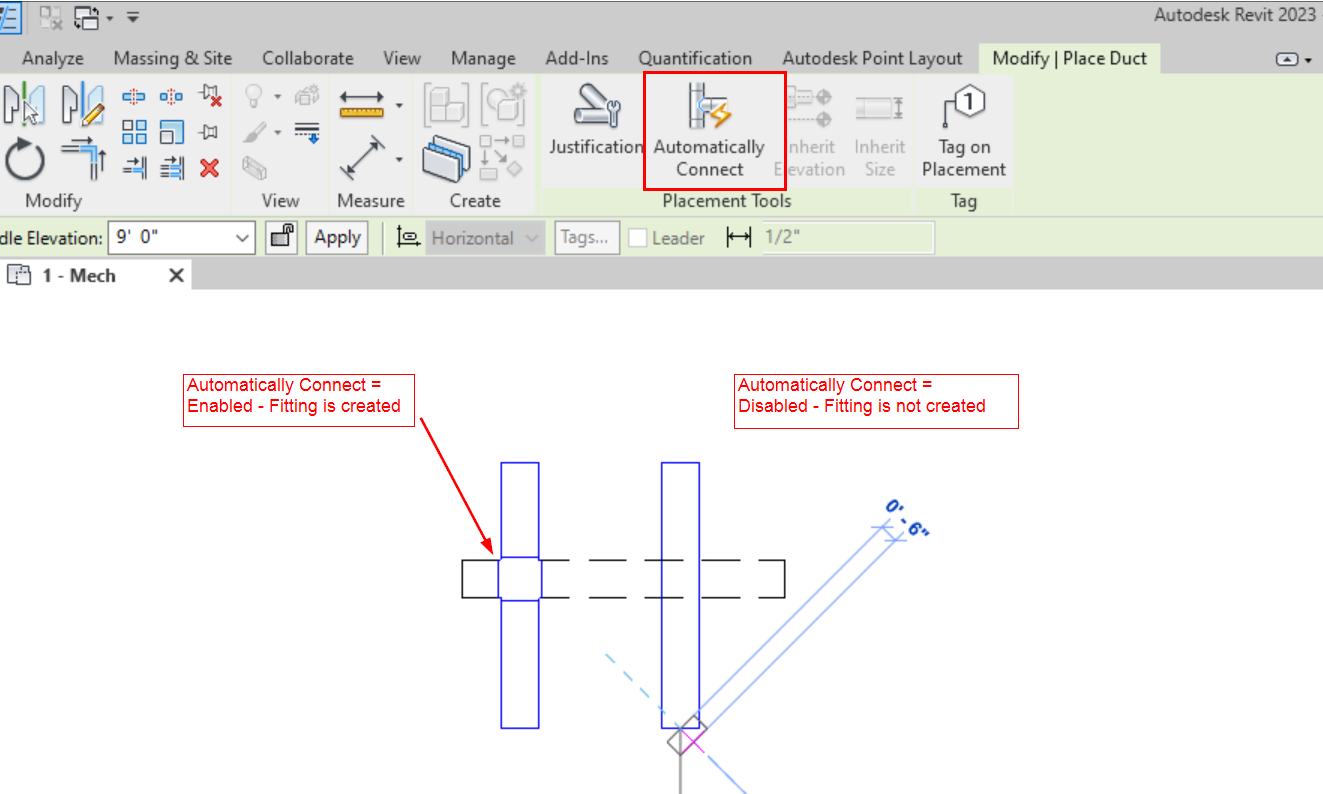Image resolution: width=1323 pixels, height=794 pixels.
Task: Open the Autodesk Point Layout tab
Action: [x=872, y=58]
